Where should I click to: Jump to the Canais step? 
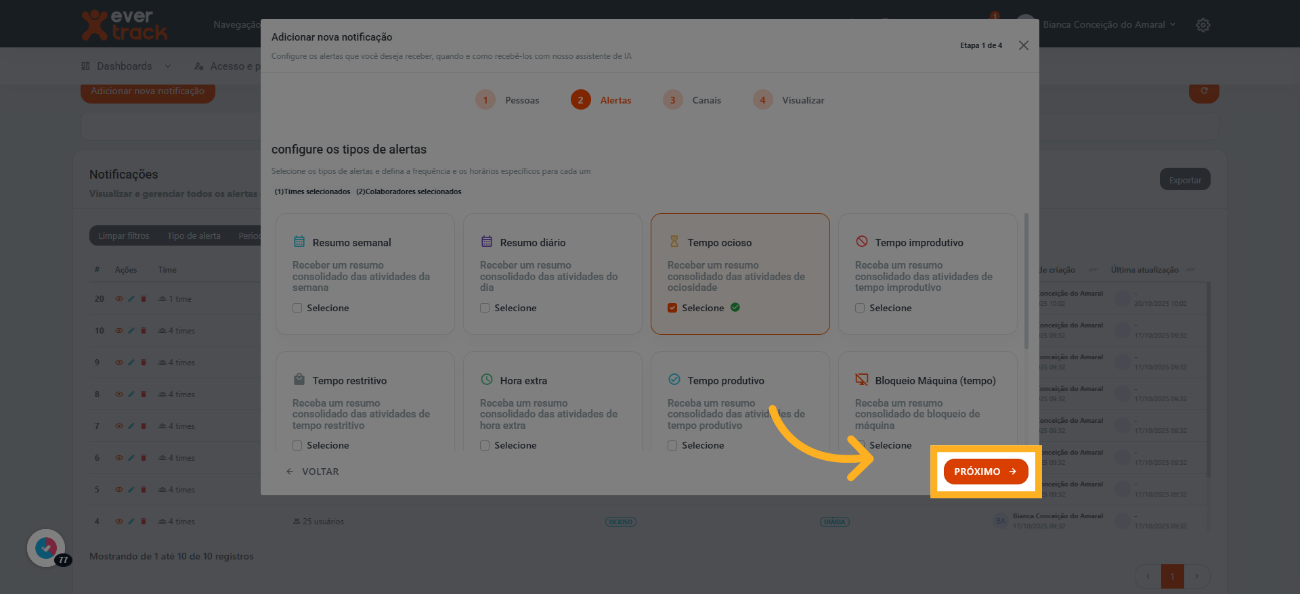pyautogui.click(x=692, y=100)
